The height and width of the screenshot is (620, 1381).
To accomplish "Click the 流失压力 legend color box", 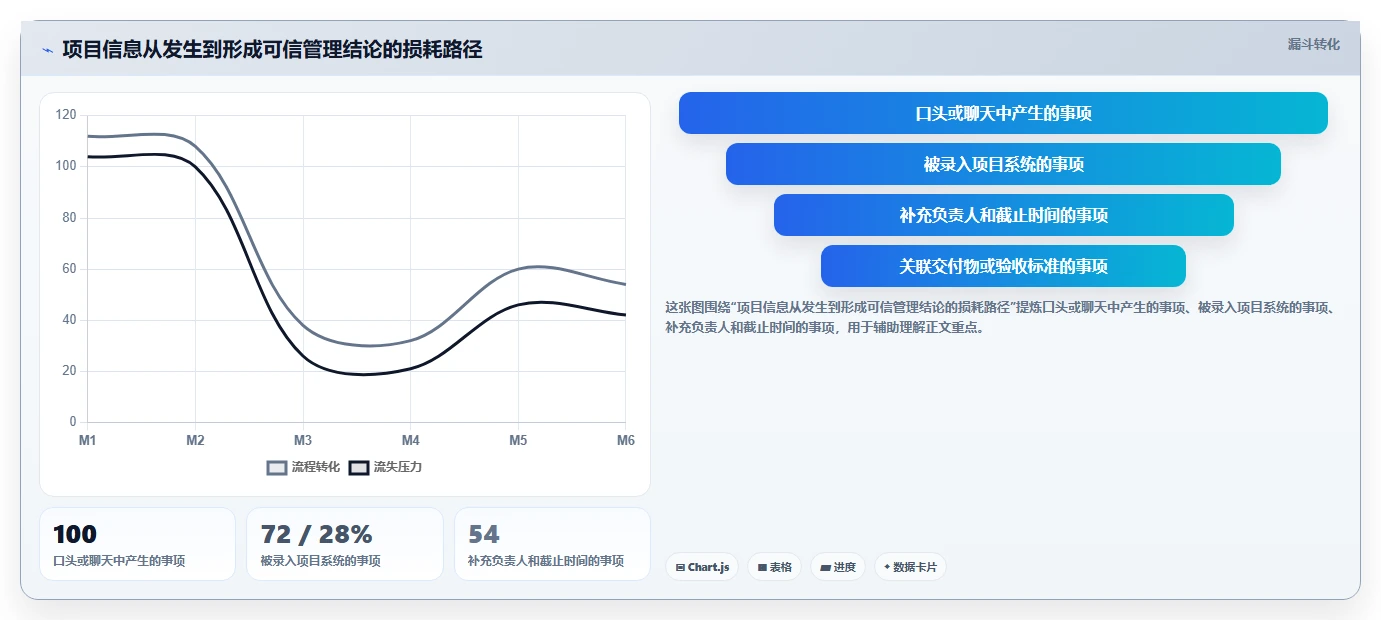I will (x=359, y=467).
